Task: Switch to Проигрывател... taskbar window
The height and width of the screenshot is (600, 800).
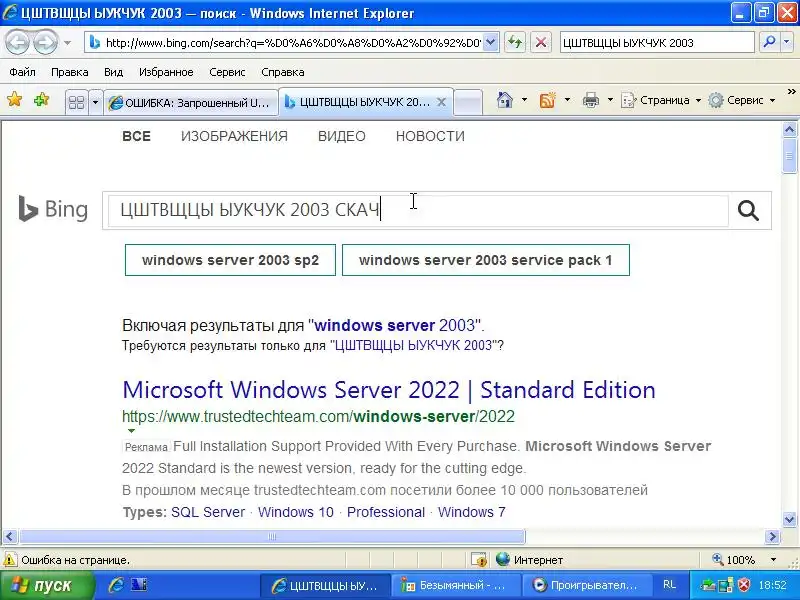Action: pos(587,585)
